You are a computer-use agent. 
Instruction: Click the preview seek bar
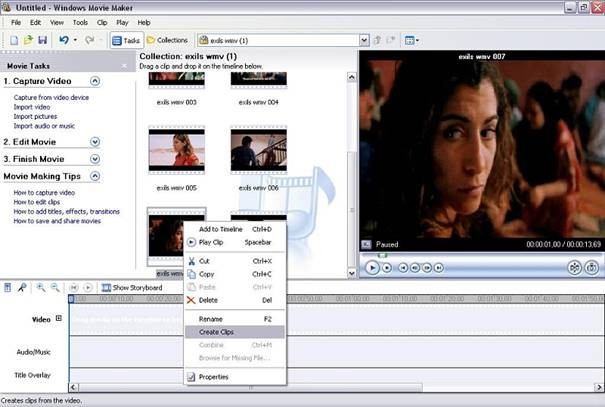[x=481, y=255]
